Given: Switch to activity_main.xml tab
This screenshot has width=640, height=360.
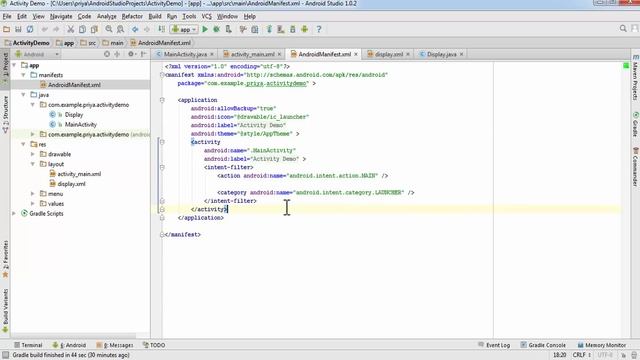Looking at the screenshot, I should pos(252,54).
